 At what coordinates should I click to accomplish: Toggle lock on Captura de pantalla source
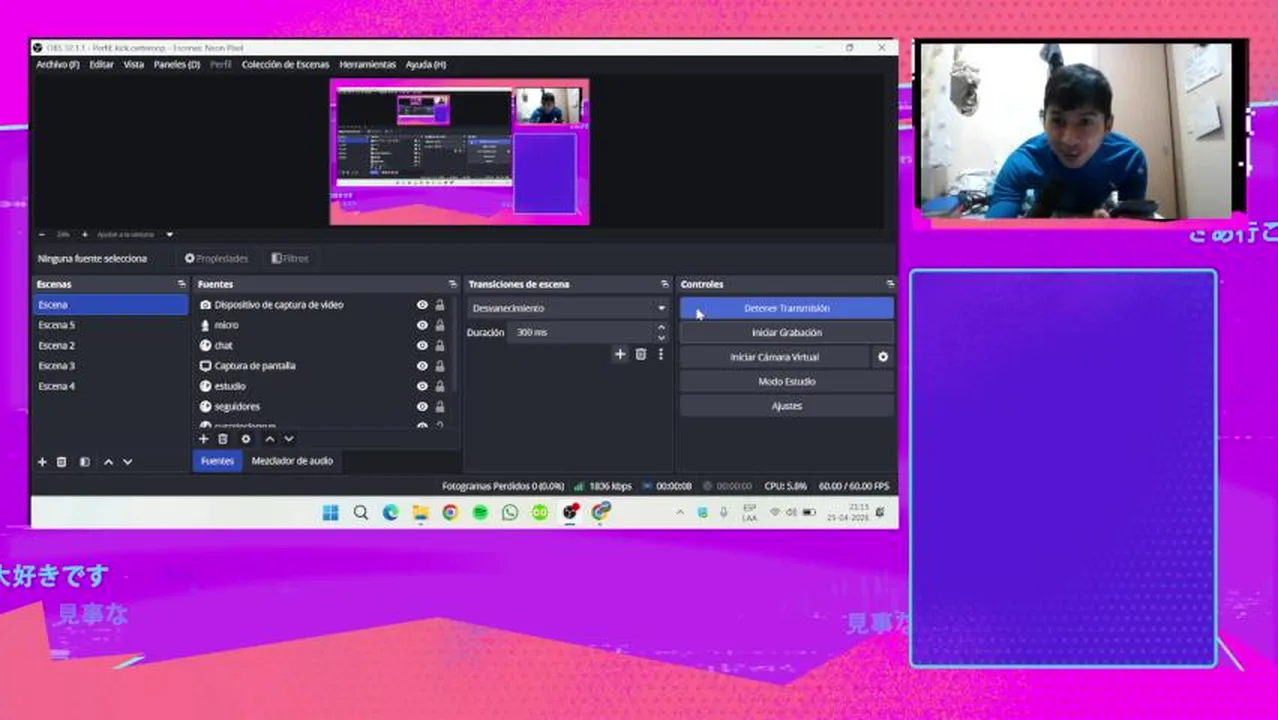tap(439, 366)
